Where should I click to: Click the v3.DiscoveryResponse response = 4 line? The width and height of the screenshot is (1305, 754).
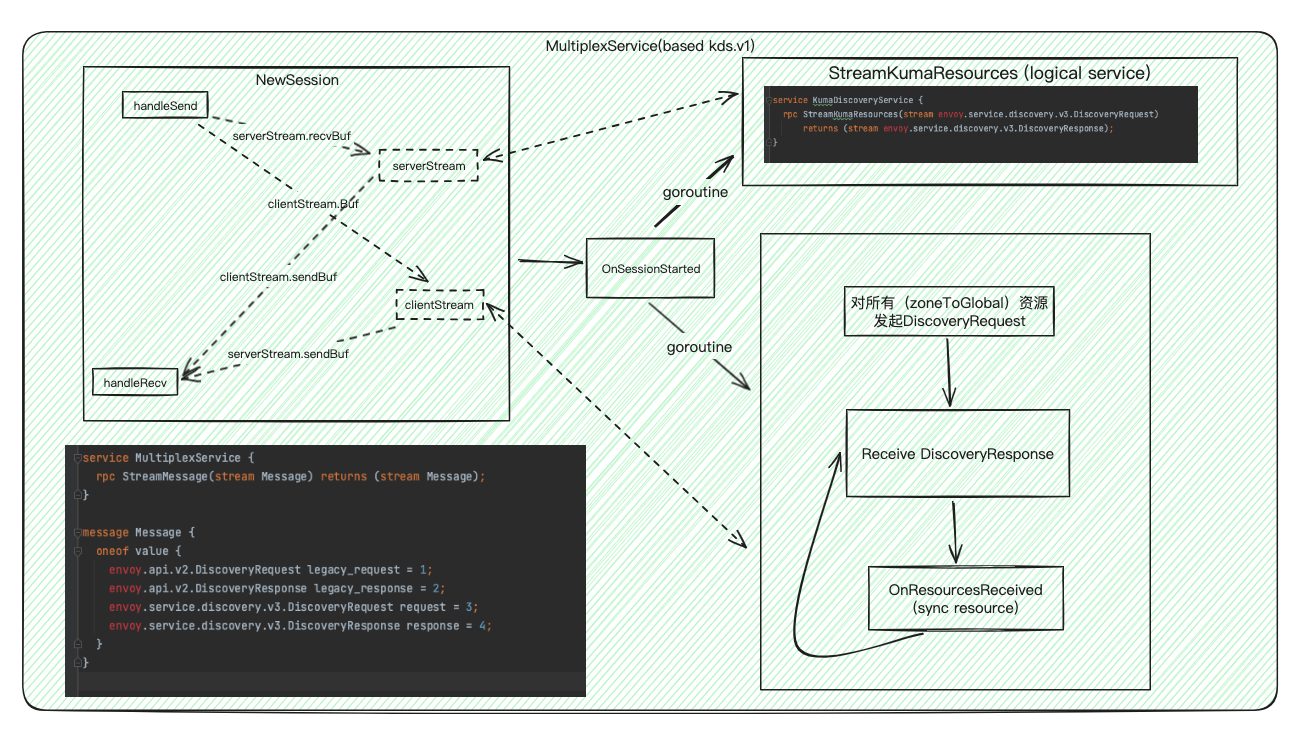(300, 626)
